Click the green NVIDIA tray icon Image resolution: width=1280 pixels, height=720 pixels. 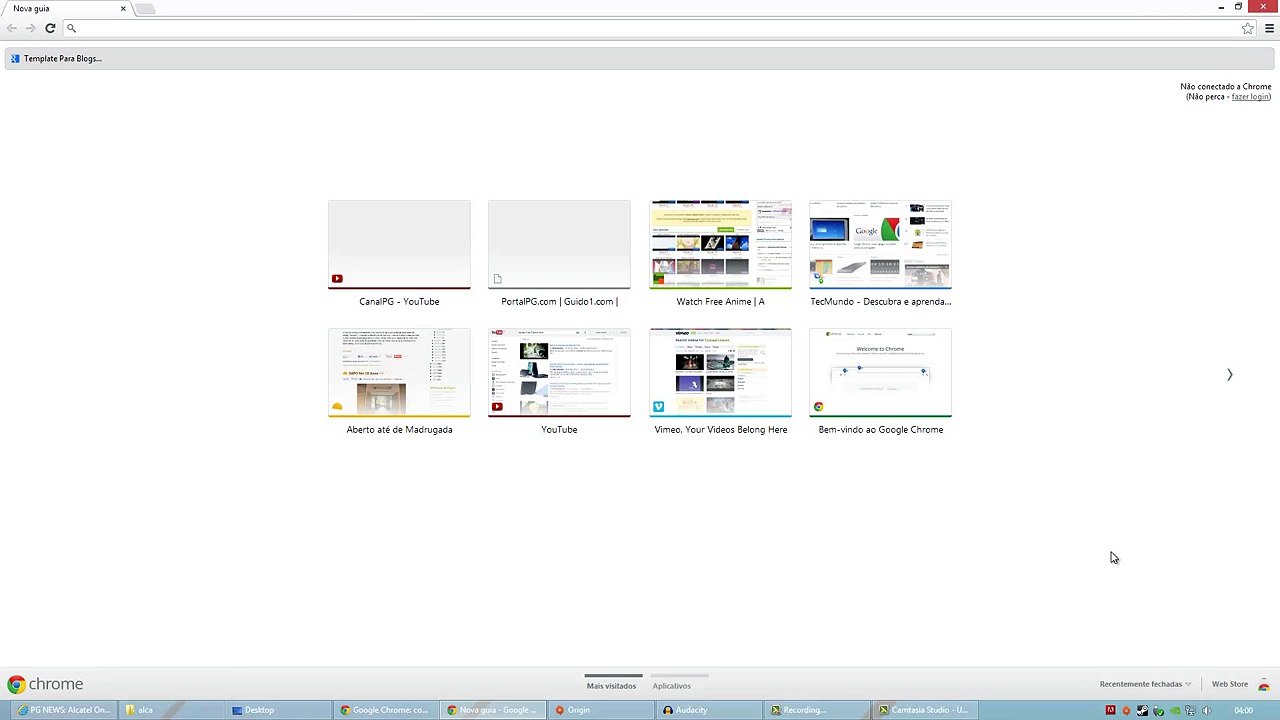coord(1174,710)
